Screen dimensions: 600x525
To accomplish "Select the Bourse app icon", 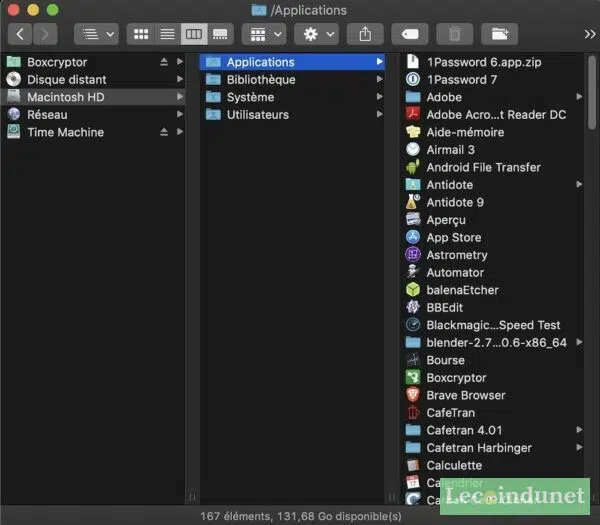I will (x=413, y=360).
